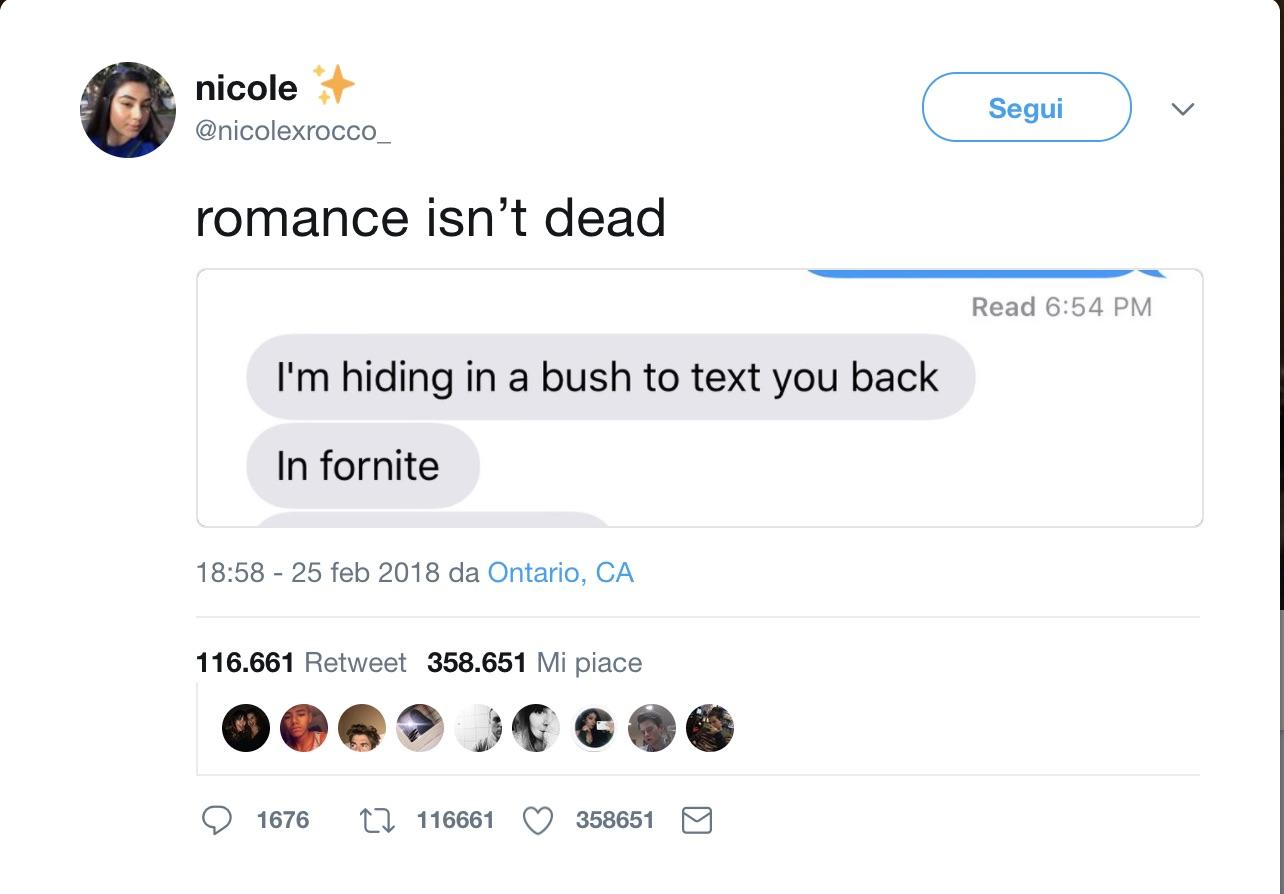1284x894 pixels.
Task: Open the @nicolexrocco_ handle link
Action: [x=293, y=131]
